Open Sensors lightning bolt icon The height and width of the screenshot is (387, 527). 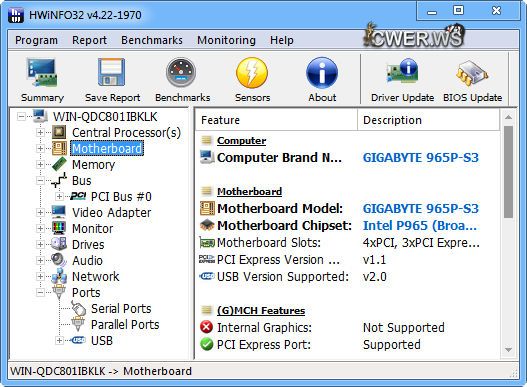(x=252, y=73)
